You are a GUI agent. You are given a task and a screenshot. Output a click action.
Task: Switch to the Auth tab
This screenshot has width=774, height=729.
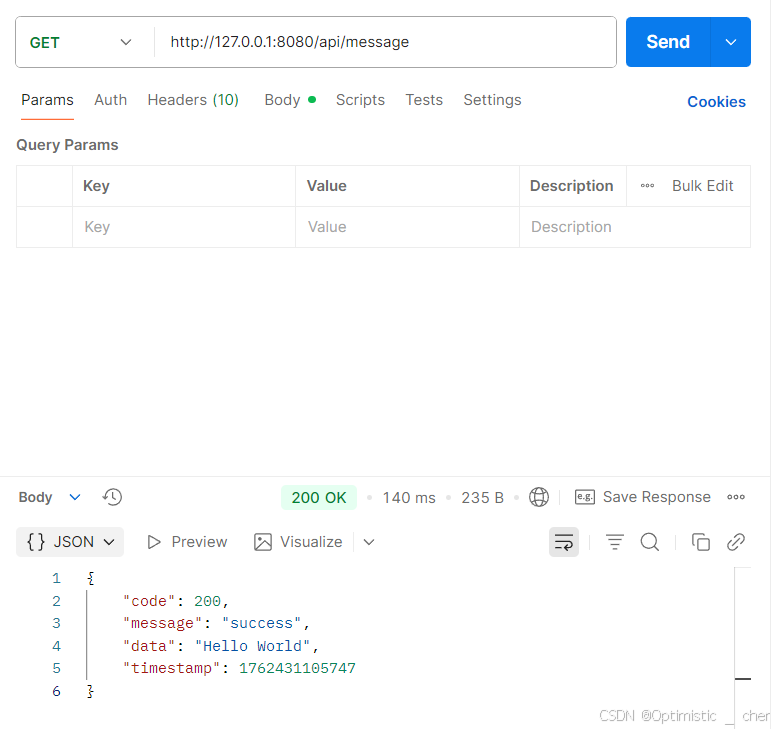click(x=111, y=100)
